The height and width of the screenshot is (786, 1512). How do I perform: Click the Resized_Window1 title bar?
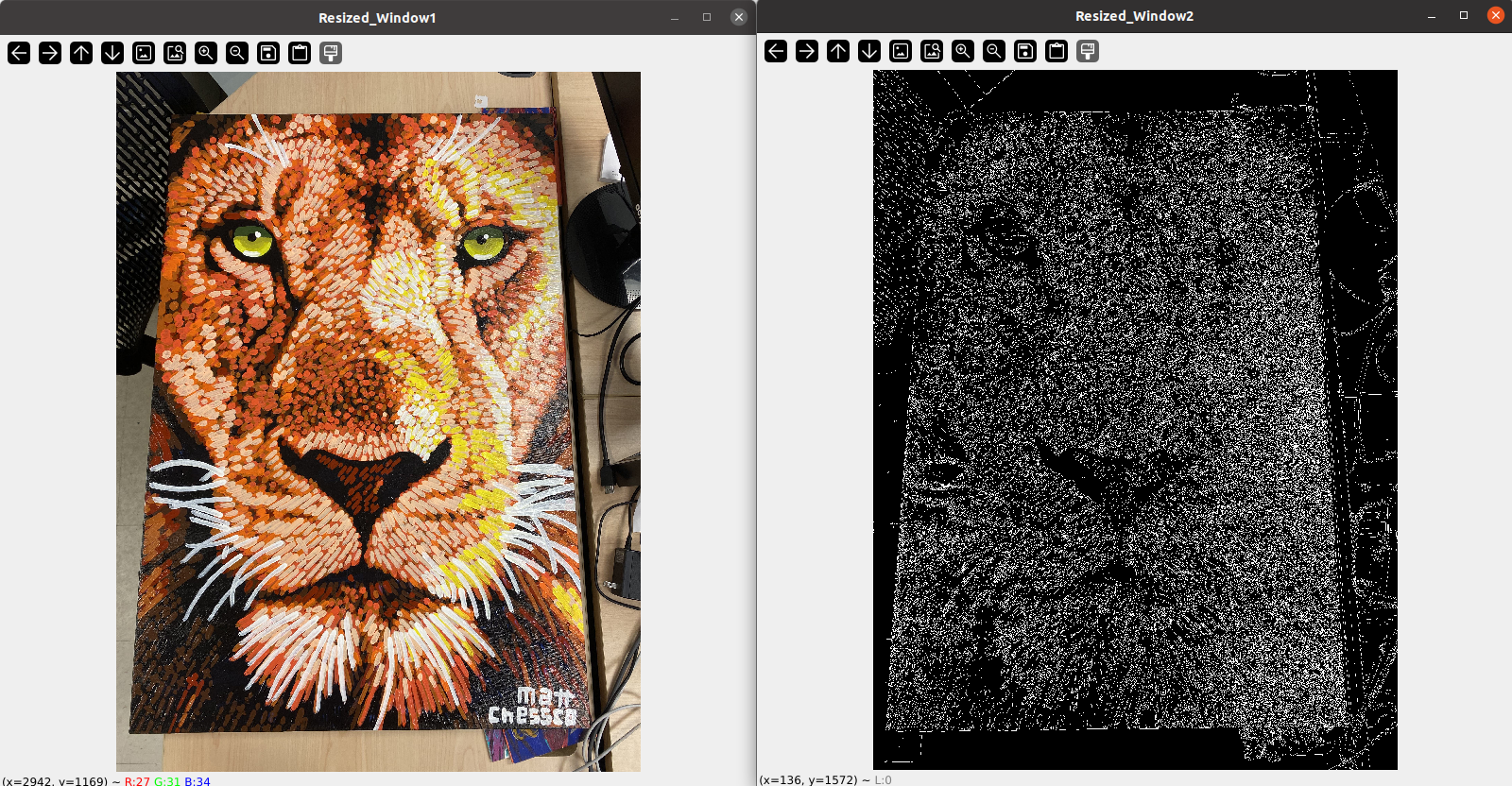377,17
